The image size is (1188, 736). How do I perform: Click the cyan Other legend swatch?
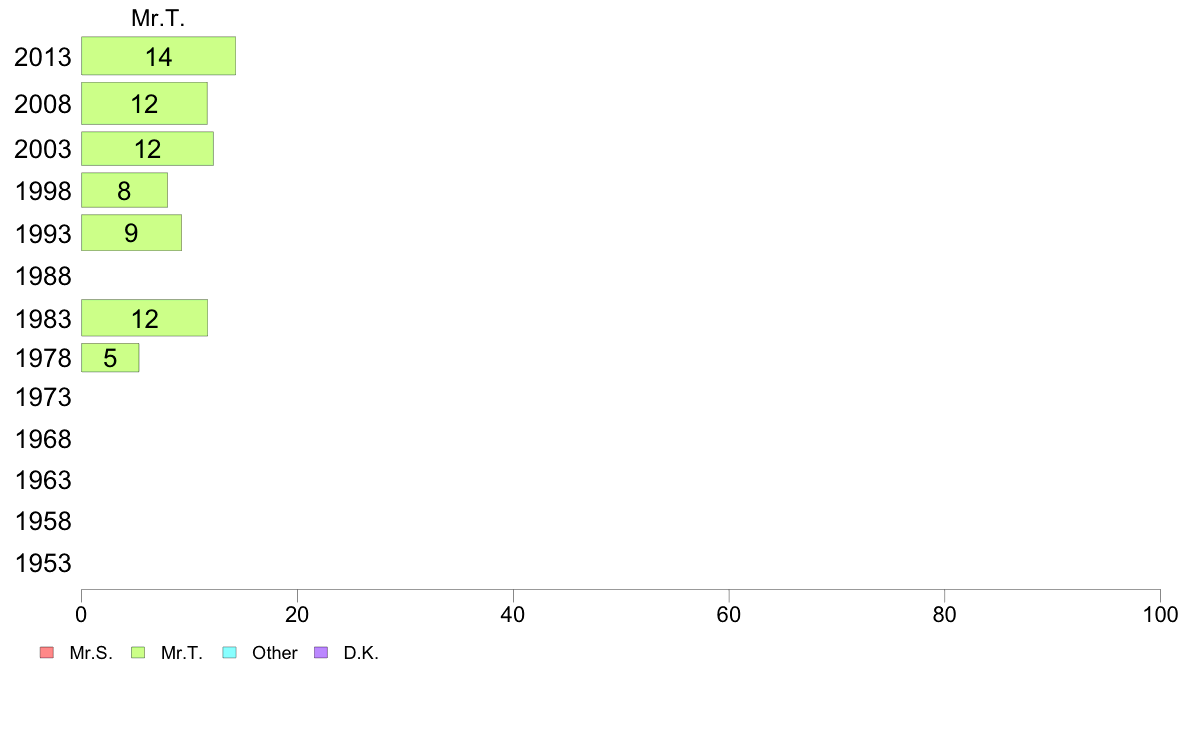(230, 653)
